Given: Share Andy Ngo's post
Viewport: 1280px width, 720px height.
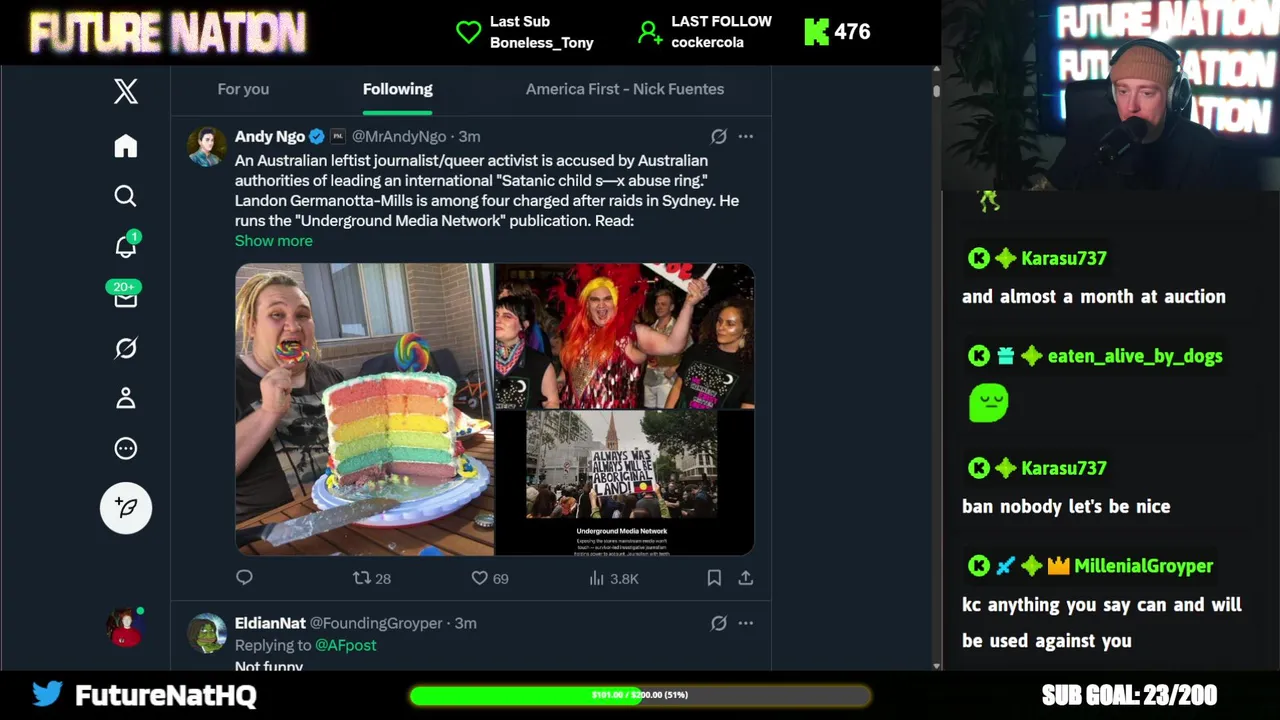Looking at the screenshot, I should click(x=746, y=578).
